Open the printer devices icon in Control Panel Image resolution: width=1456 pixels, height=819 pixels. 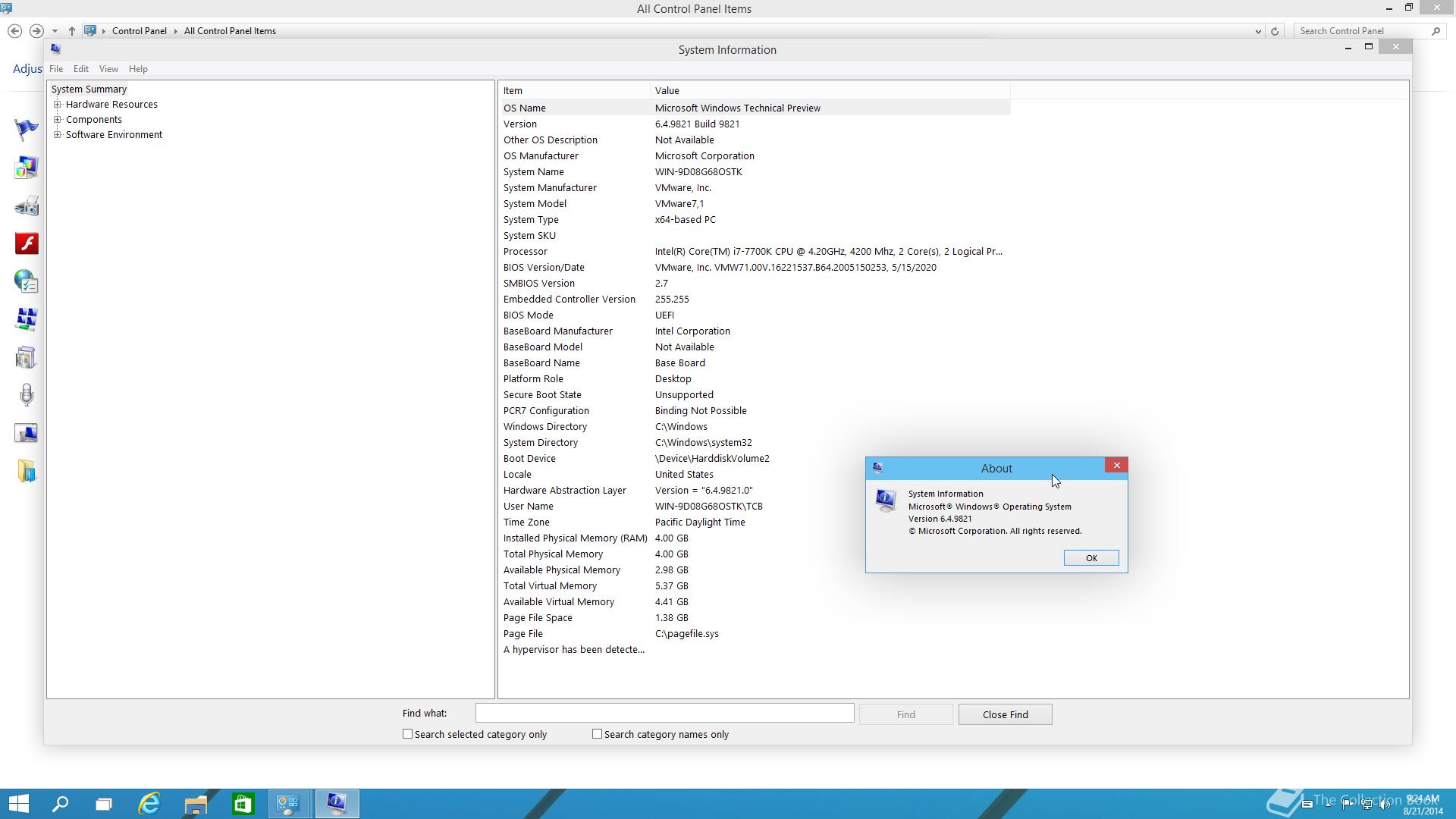(x=26, y=206)
